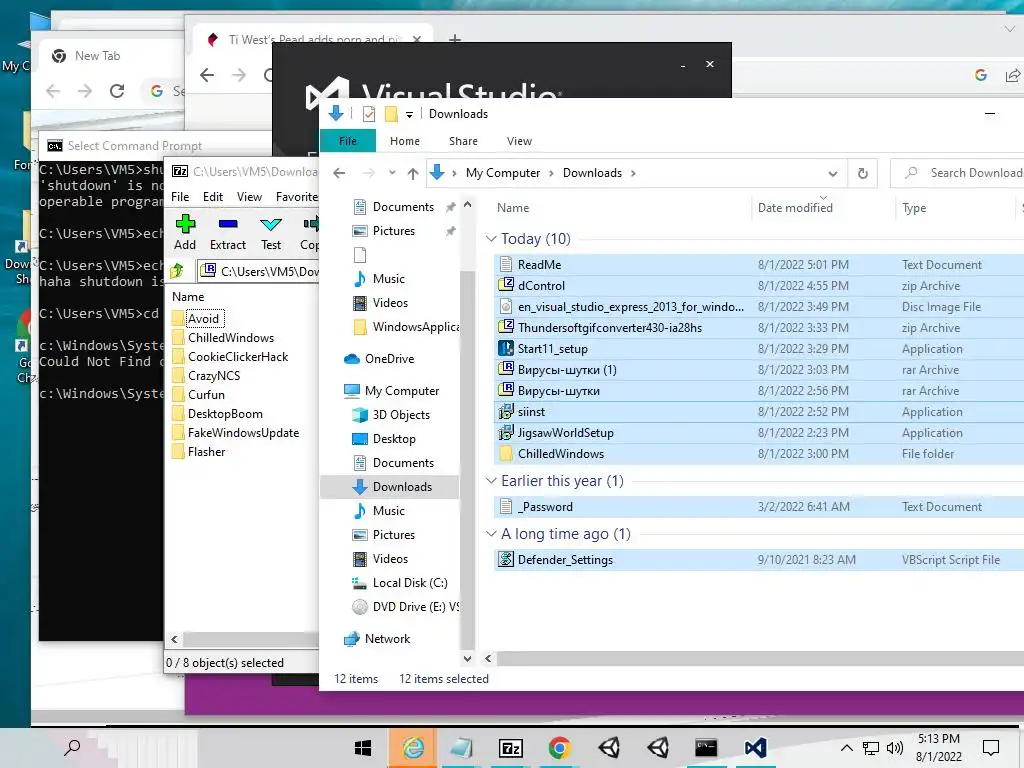This screenshot has width=1024, height=768.
Task: Click the 7-Zip Add button
Action: [x=185, y=232]
